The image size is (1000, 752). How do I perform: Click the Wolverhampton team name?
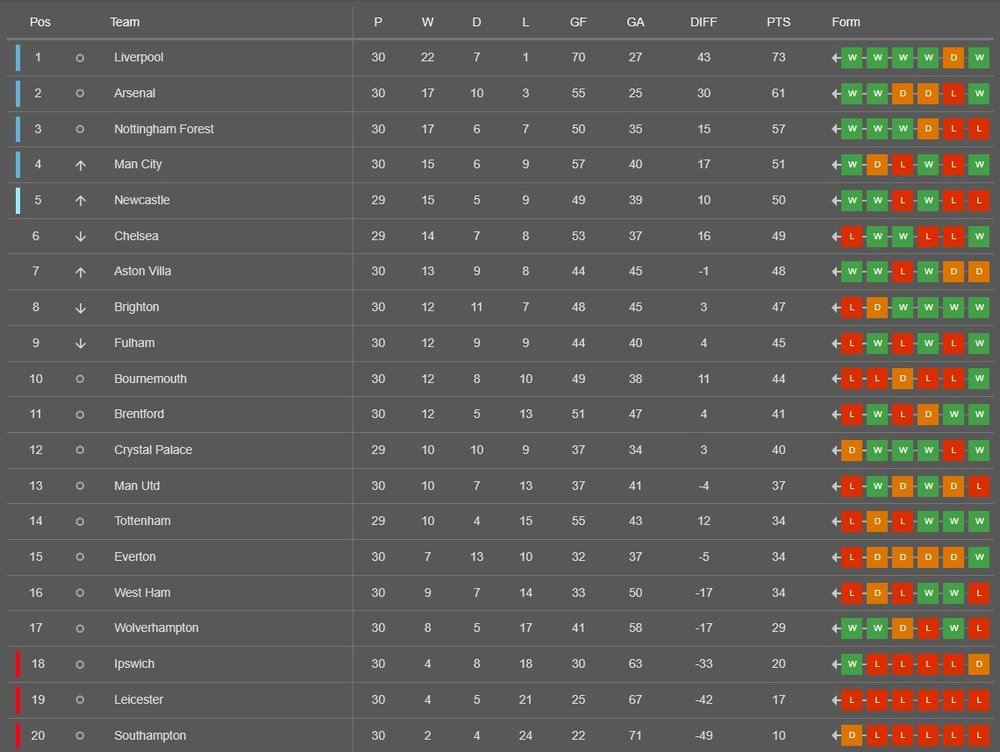pyautogui.click(x=156, y=628)
